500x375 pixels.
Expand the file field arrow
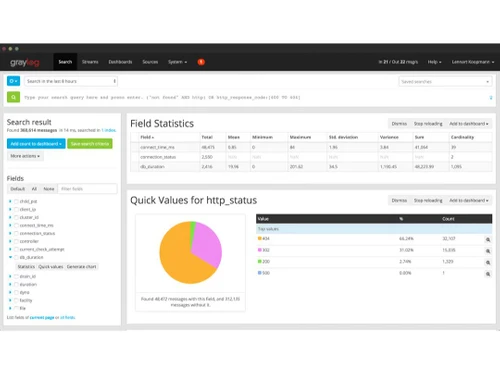(x=10, y=308)
